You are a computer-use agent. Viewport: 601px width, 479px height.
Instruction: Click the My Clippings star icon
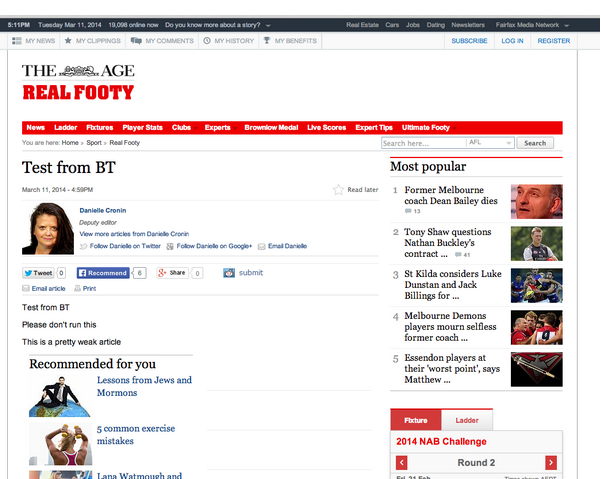pyautogui.click(x=68, y=41)
